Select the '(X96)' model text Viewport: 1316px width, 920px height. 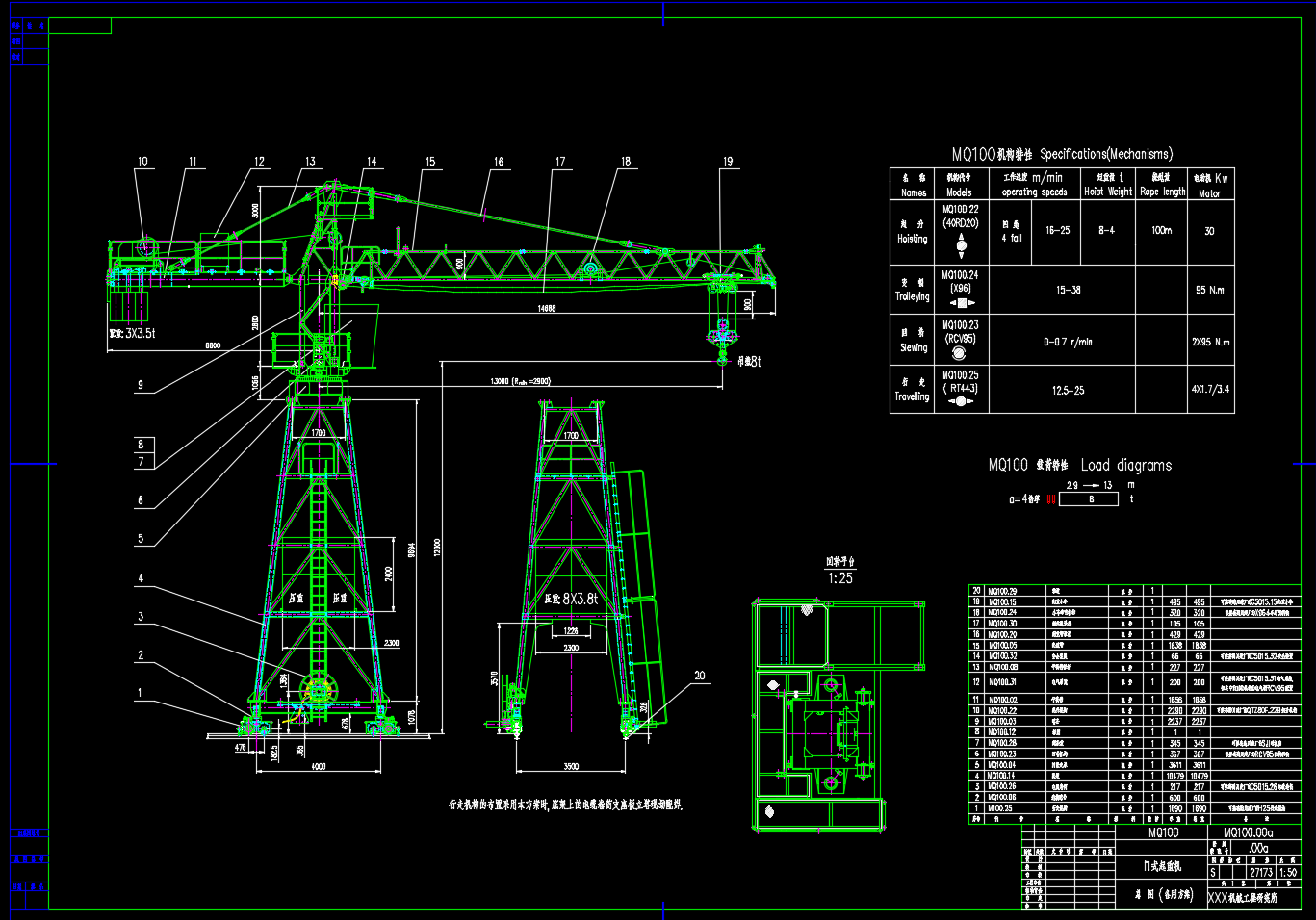pos(961,288)
